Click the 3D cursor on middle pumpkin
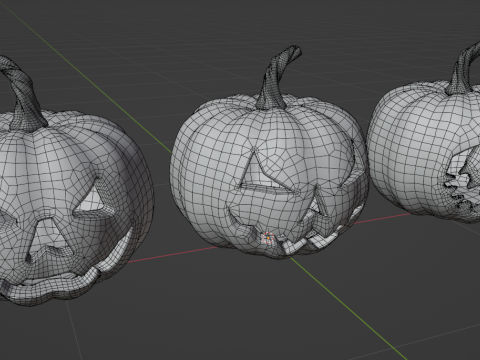This screenshot has height=360, width=480. click(268, 238)
